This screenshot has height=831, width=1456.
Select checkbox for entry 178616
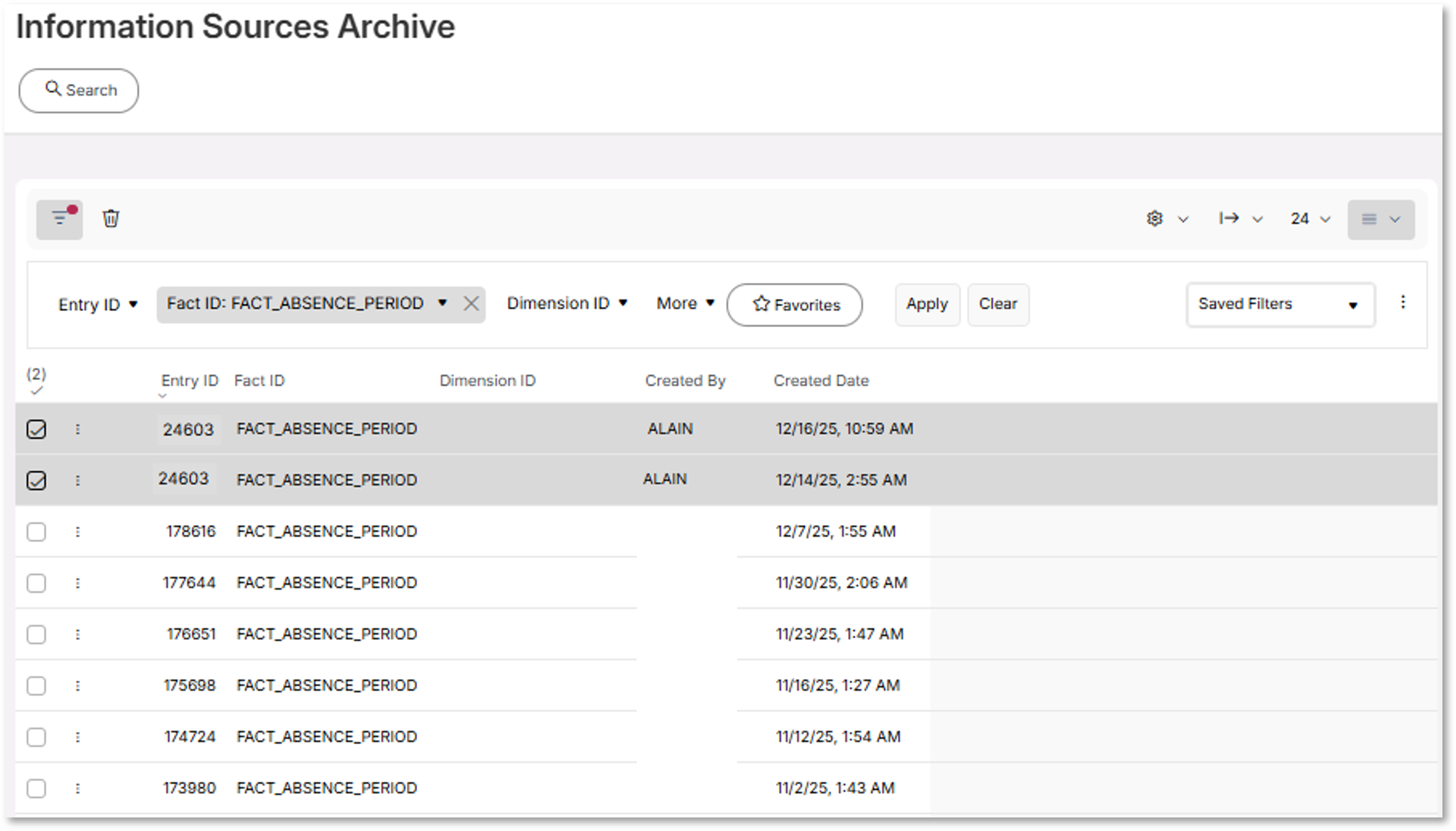point(36,532)
